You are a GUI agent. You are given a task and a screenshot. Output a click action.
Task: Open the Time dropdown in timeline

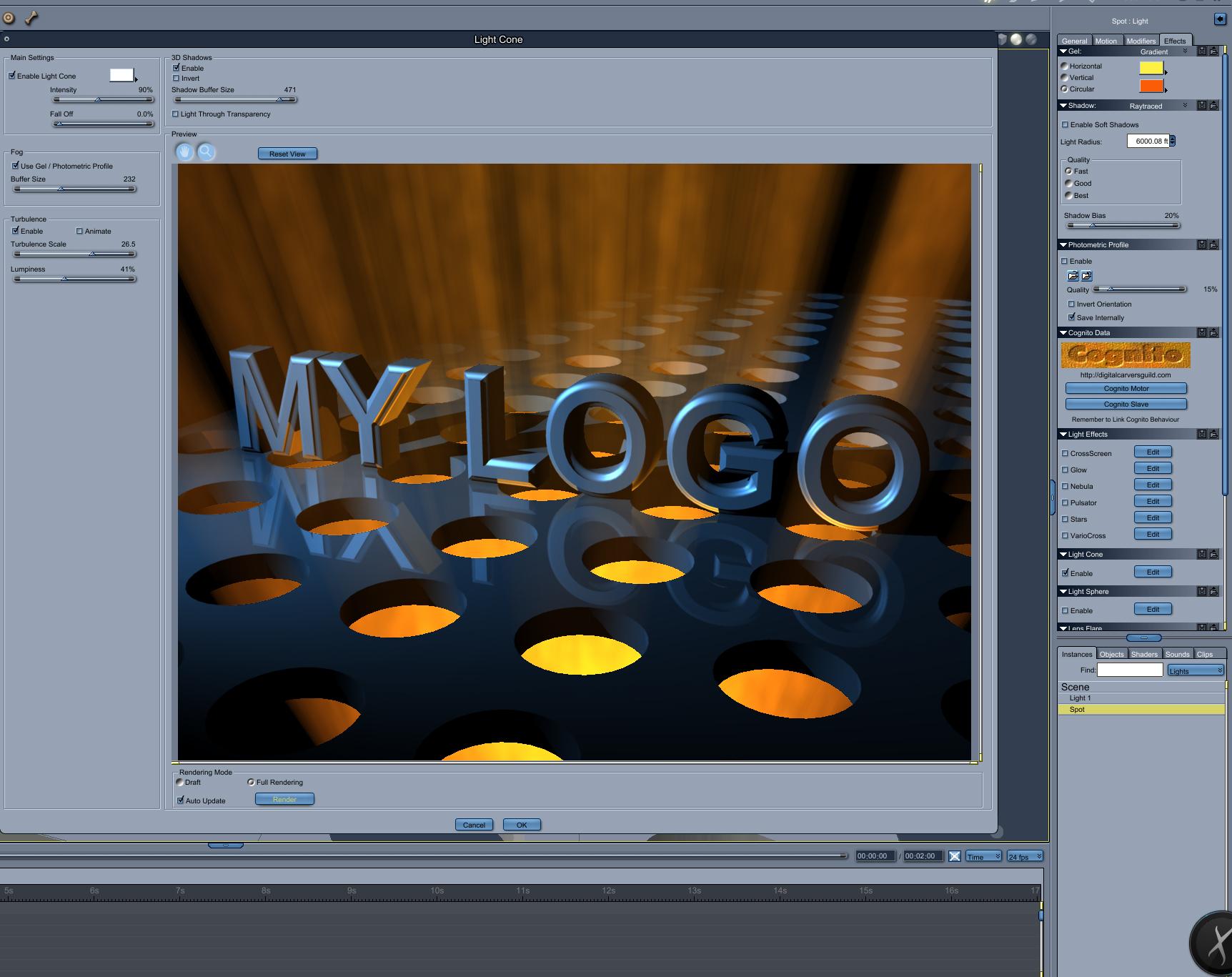pyautogui.click(x=983, y=856)
